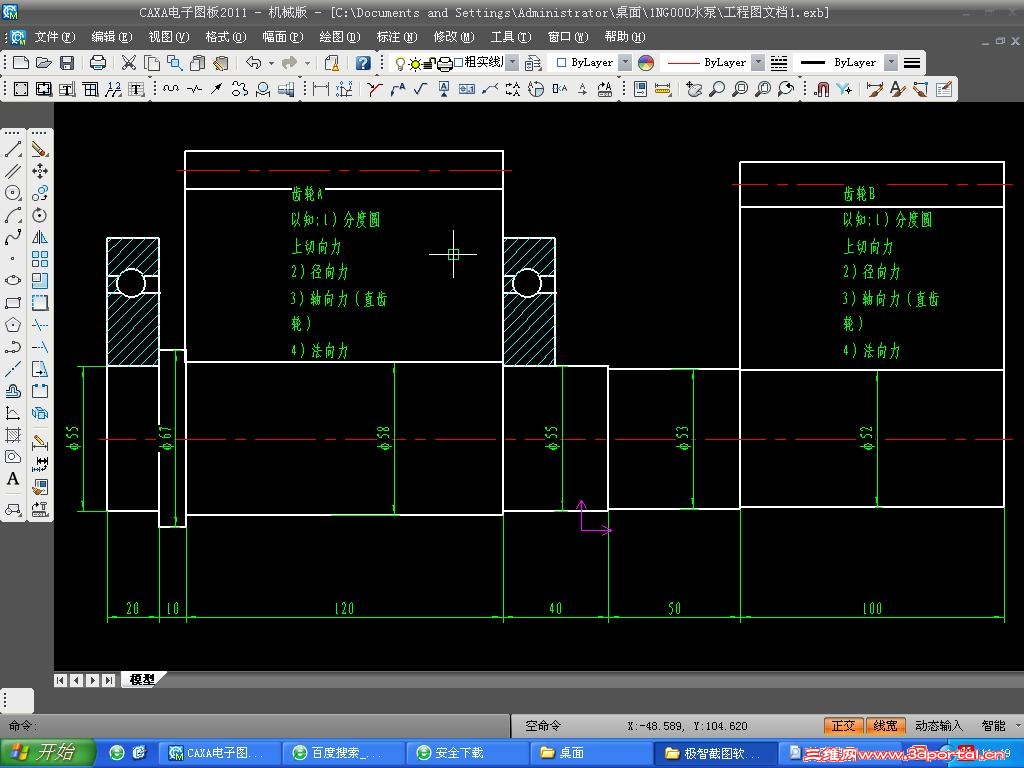This screenshot has height=768, width=1024.
Task: Open the 桌面 folder taskbar button
Action: pyautogui.click(x=591, y=753)
